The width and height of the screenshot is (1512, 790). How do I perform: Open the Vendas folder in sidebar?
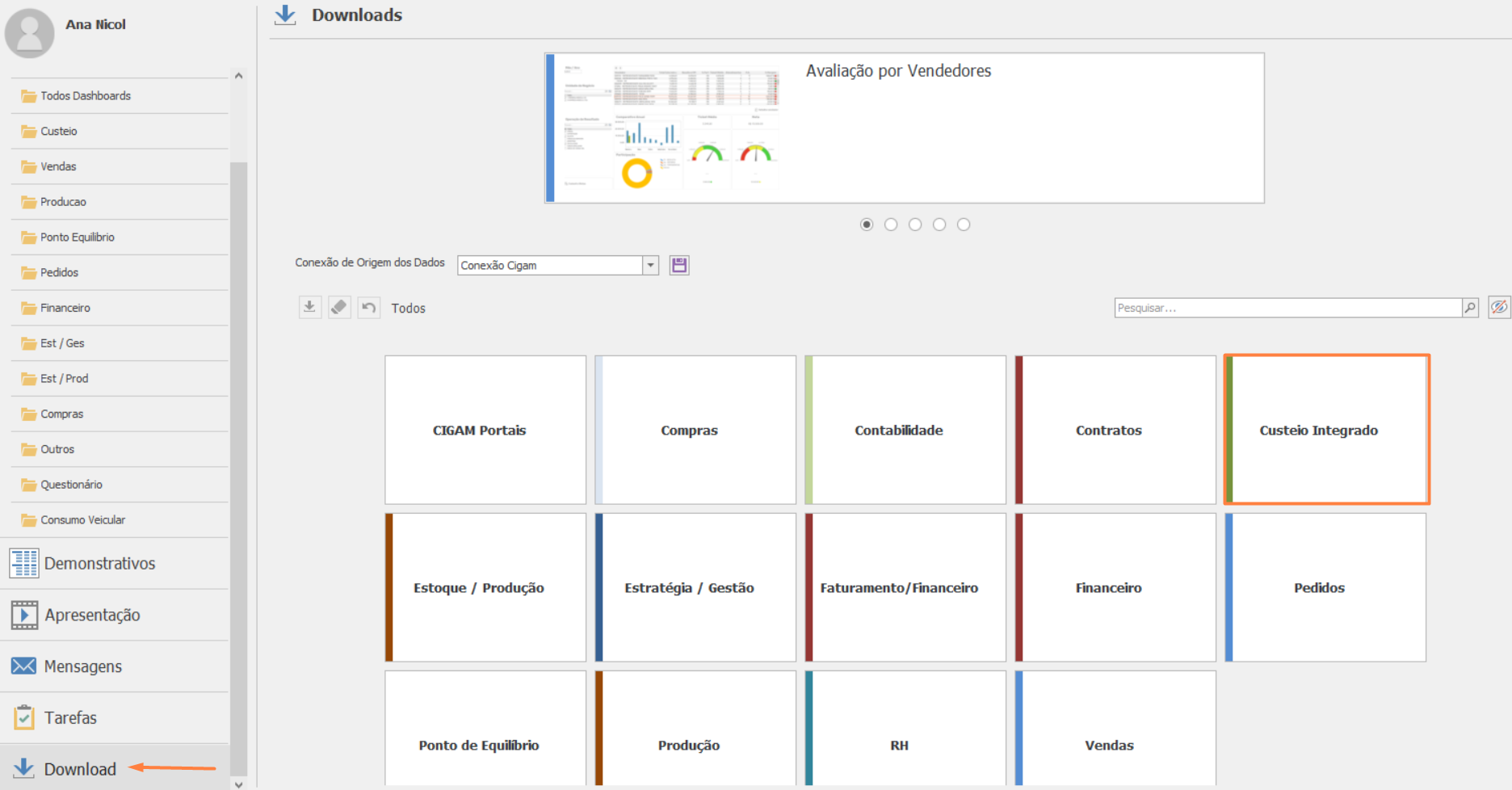click(120, 166)
